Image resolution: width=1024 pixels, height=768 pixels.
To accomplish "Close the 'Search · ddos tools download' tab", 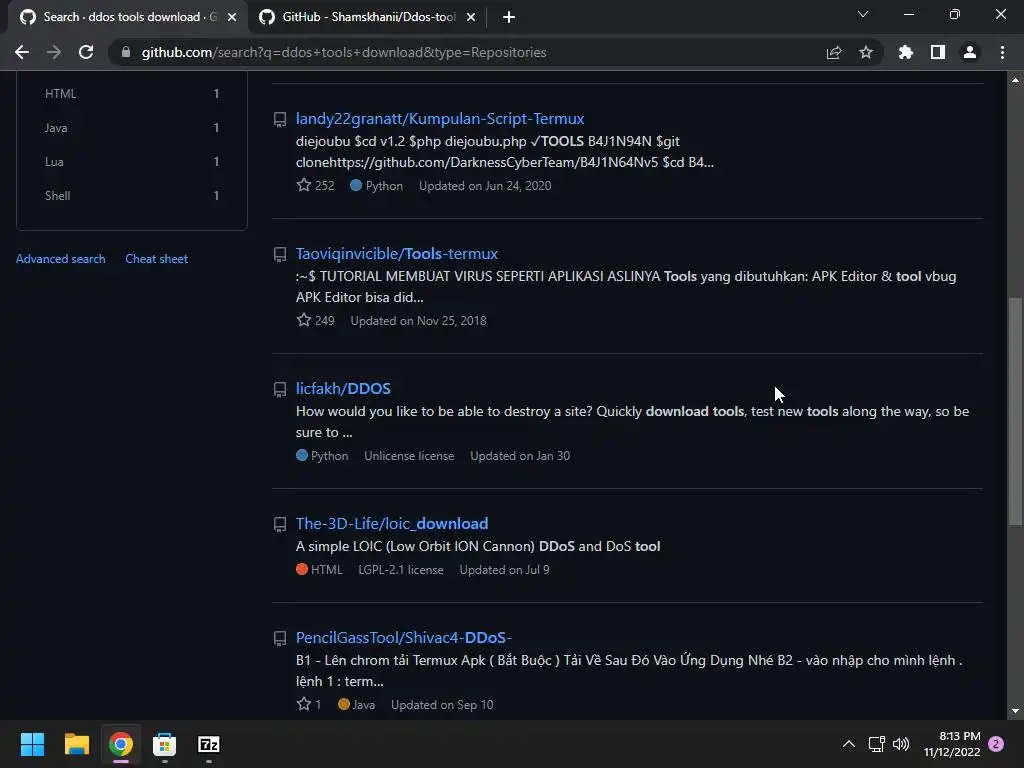I will pyautogui.click(x=232, y=17).
